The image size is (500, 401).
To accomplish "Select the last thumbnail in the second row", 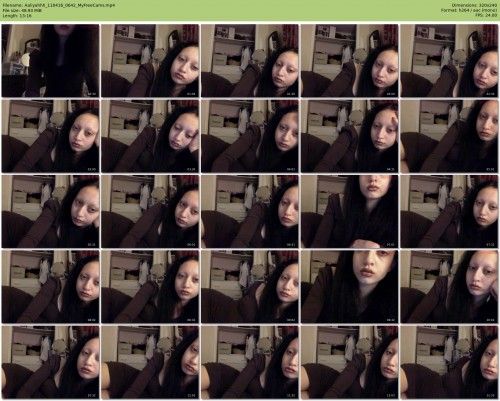I will coord(449,136).
